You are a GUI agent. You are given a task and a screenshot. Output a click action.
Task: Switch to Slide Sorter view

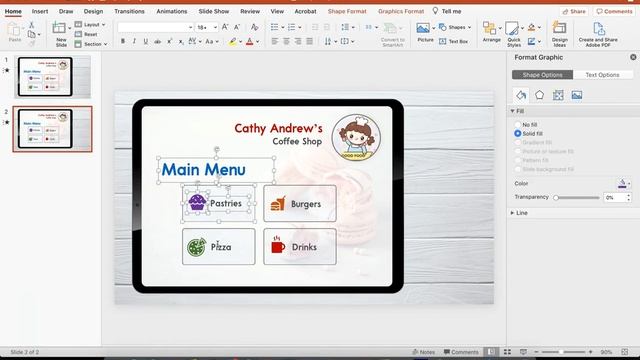point(507,352)
